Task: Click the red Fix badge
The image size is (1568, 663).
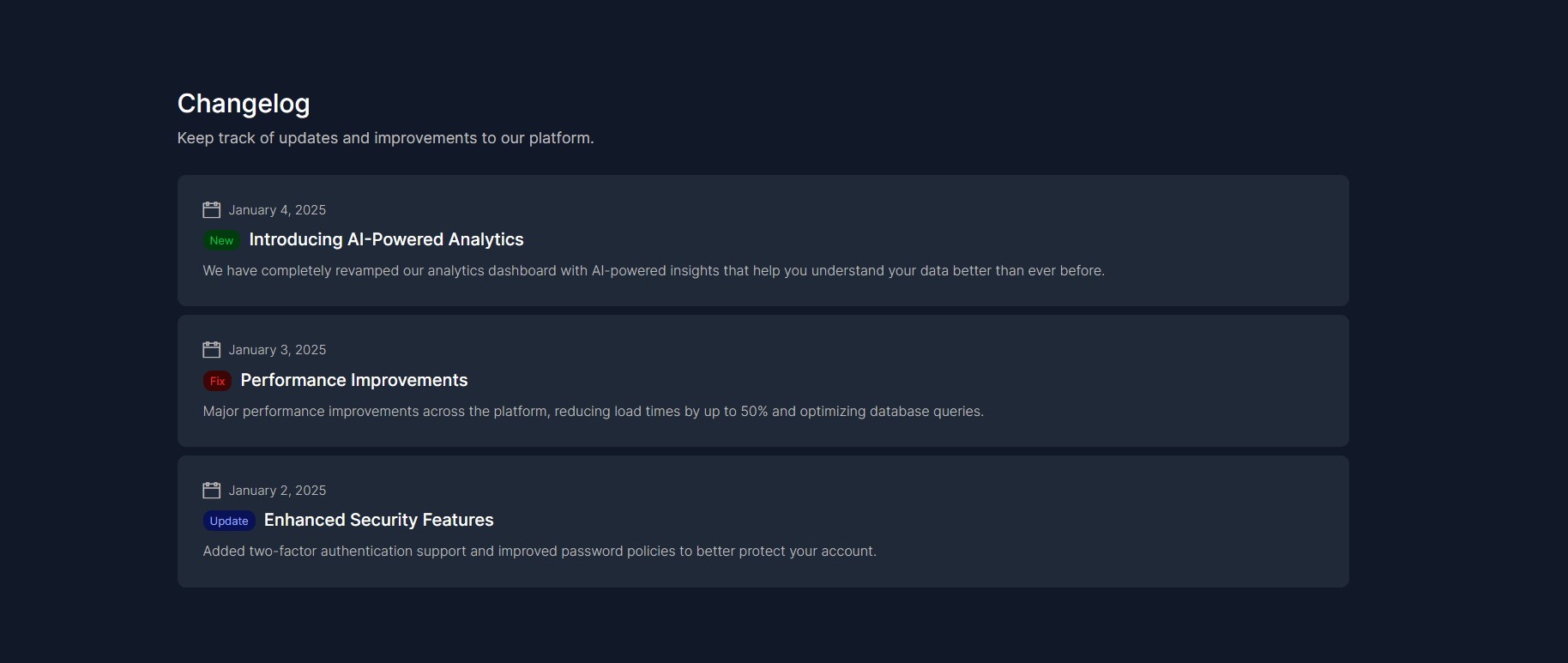Action: [x=217, y=381]
